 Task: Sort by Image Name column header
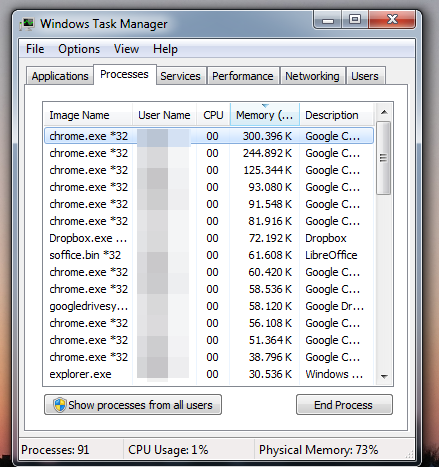[x=88, y=115]
